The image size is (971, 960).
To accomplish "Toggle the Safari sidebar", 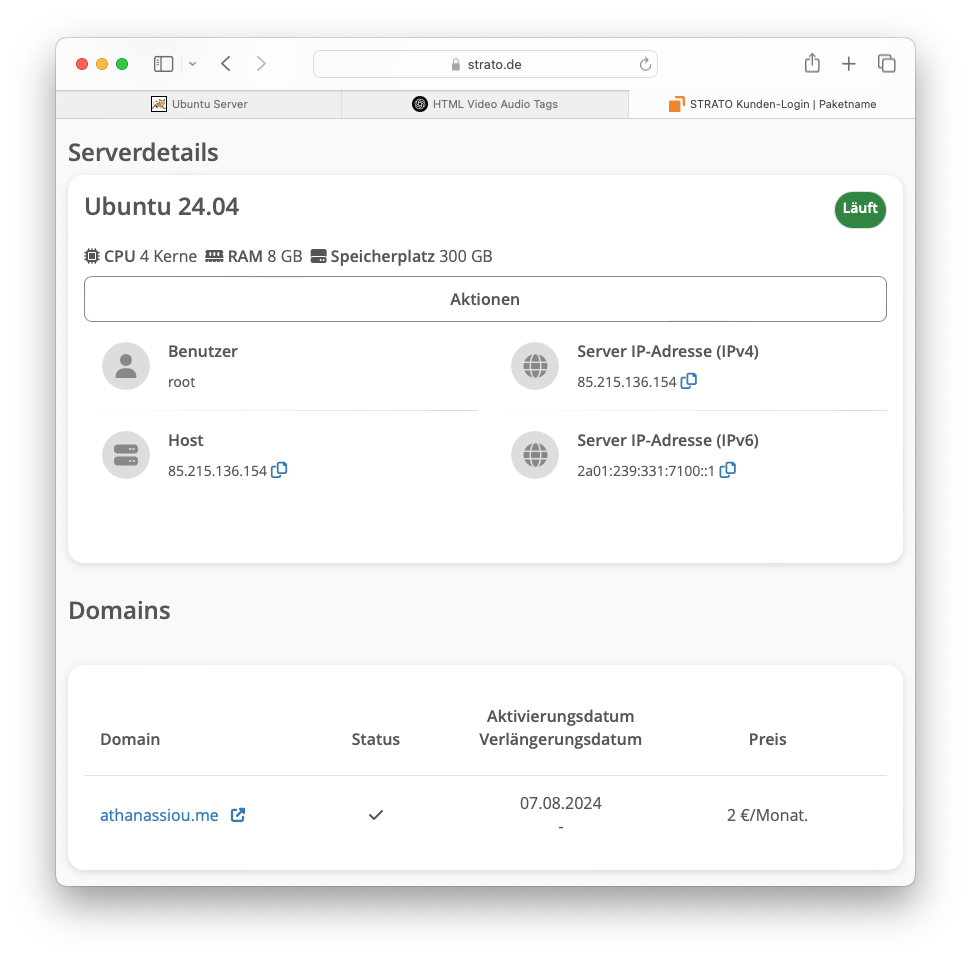I will pos(164,64).
